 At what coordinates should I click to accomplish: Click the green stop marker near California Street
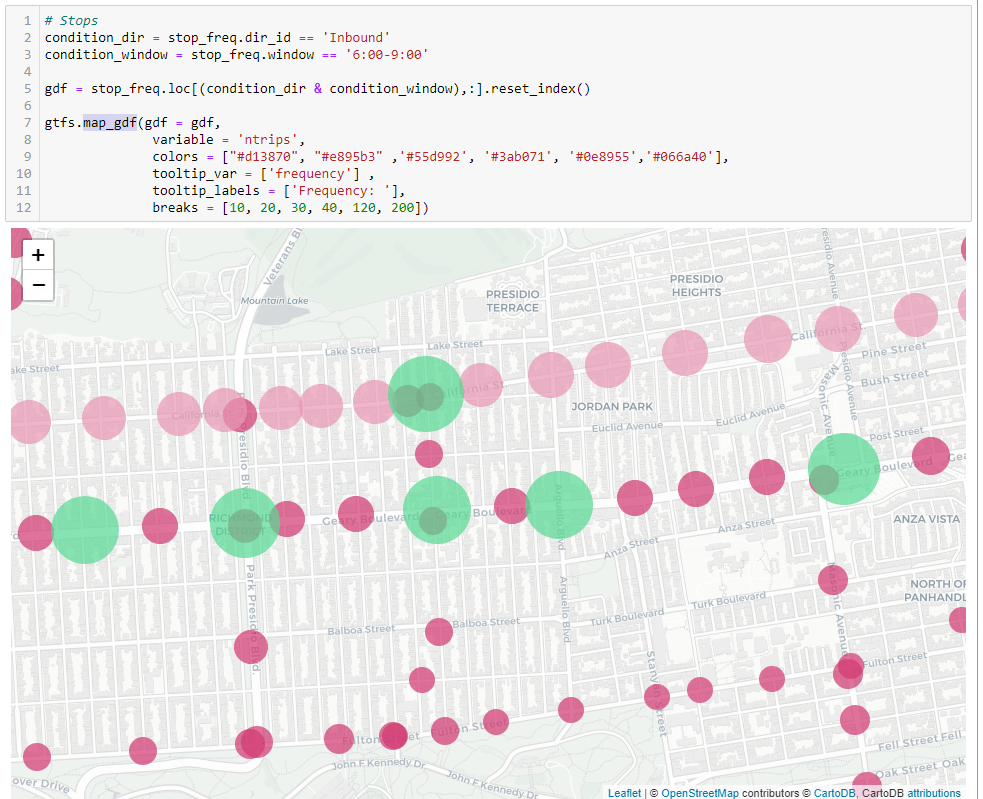pos(425,395)
